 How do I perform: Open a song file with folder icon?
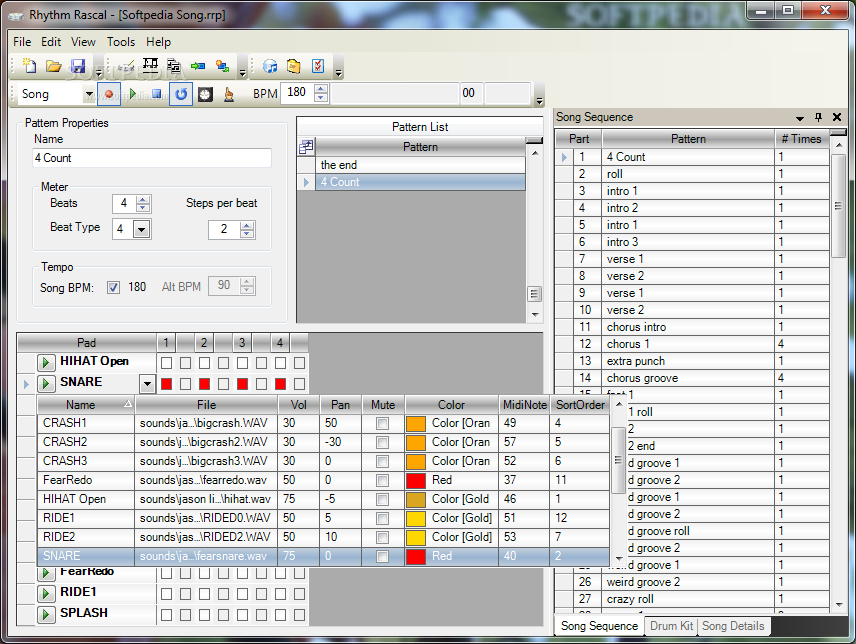coord(54,66)
